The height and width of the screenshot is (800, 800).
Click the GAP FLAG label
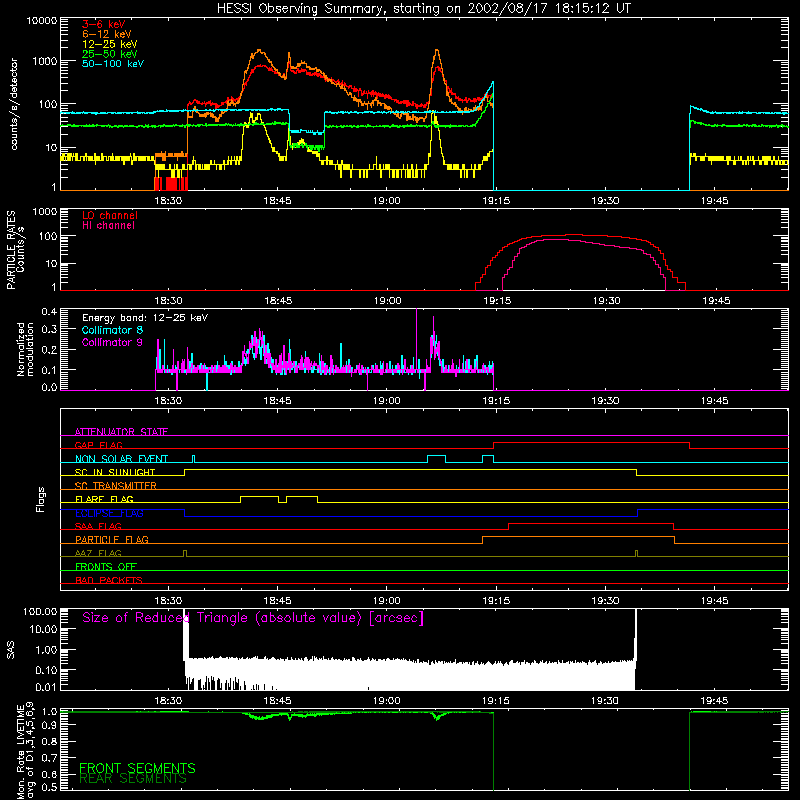pyautogui.click(x=98, y=445)
